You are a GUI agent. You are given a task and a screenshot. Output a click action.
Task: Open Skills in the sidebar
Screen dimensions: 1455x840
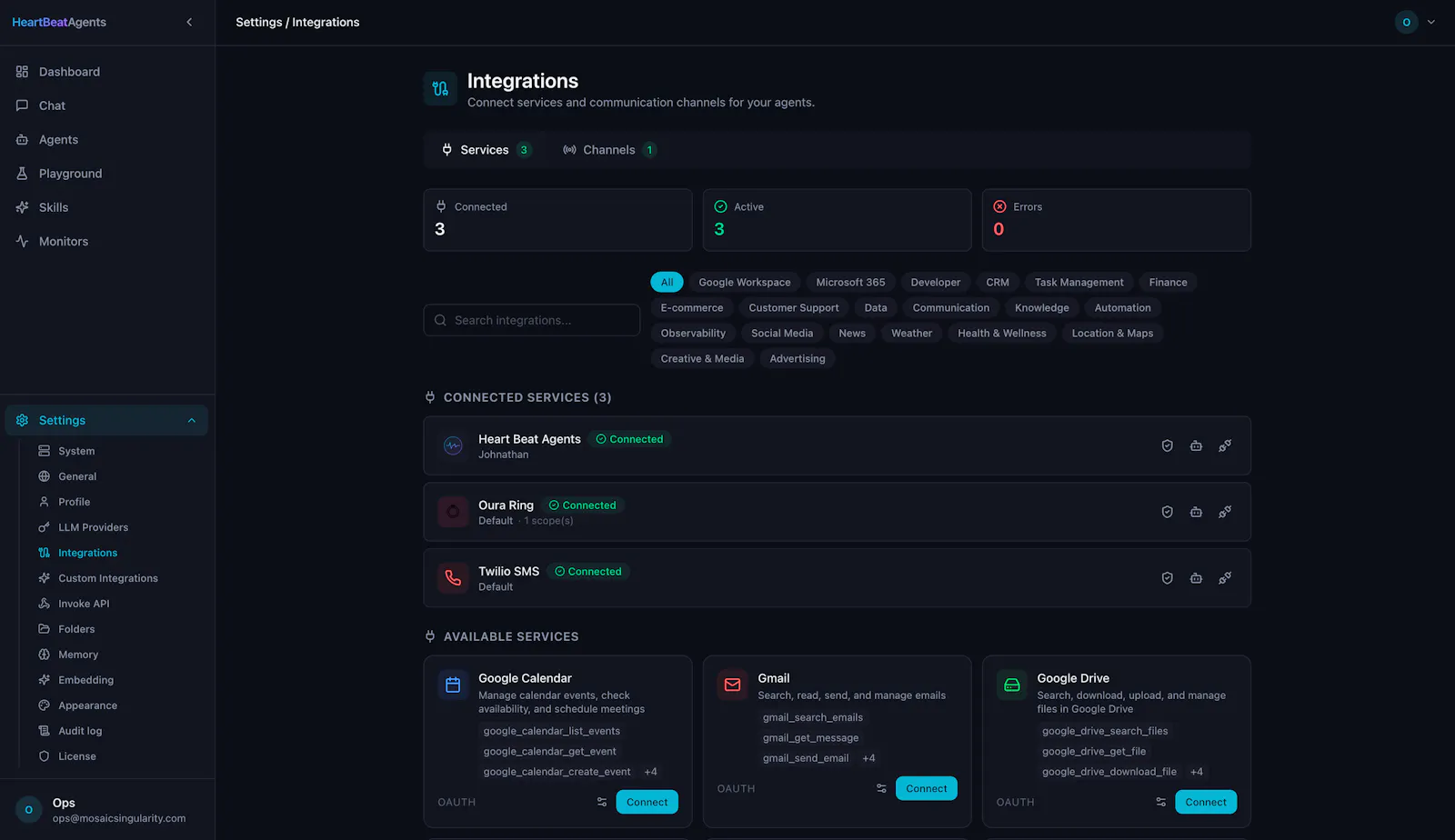pyautogui.click(x=107, y=207)
